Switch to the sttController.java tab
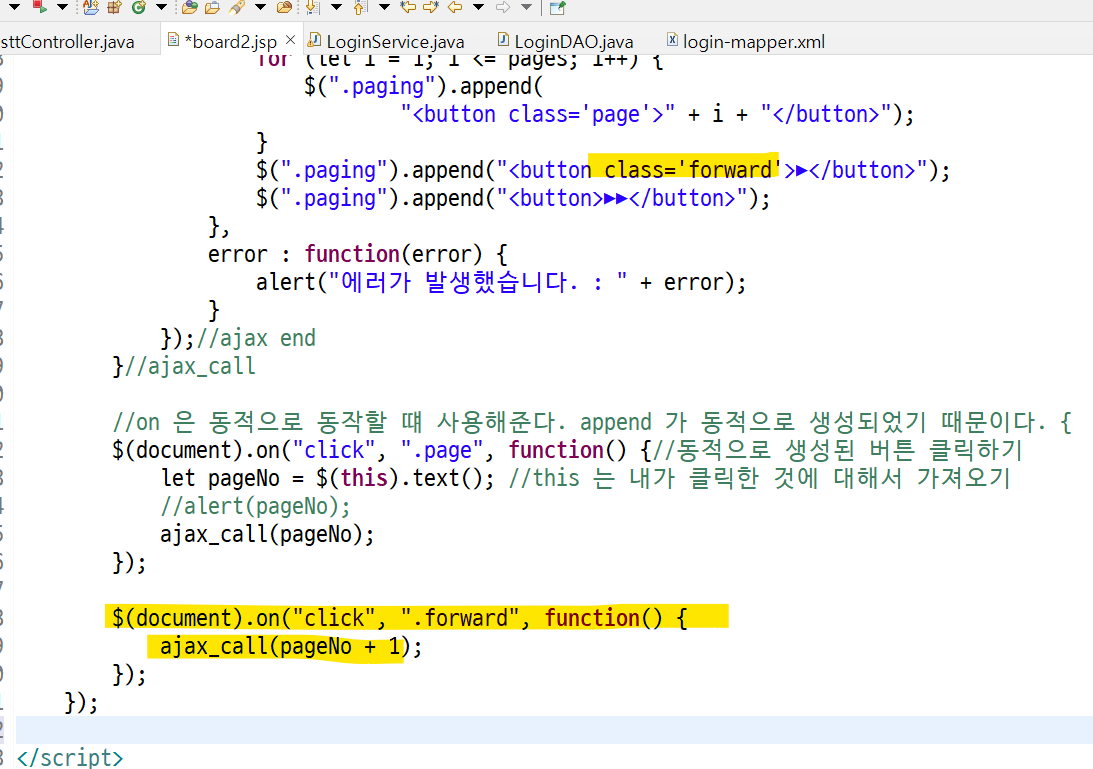 point(67,42)
